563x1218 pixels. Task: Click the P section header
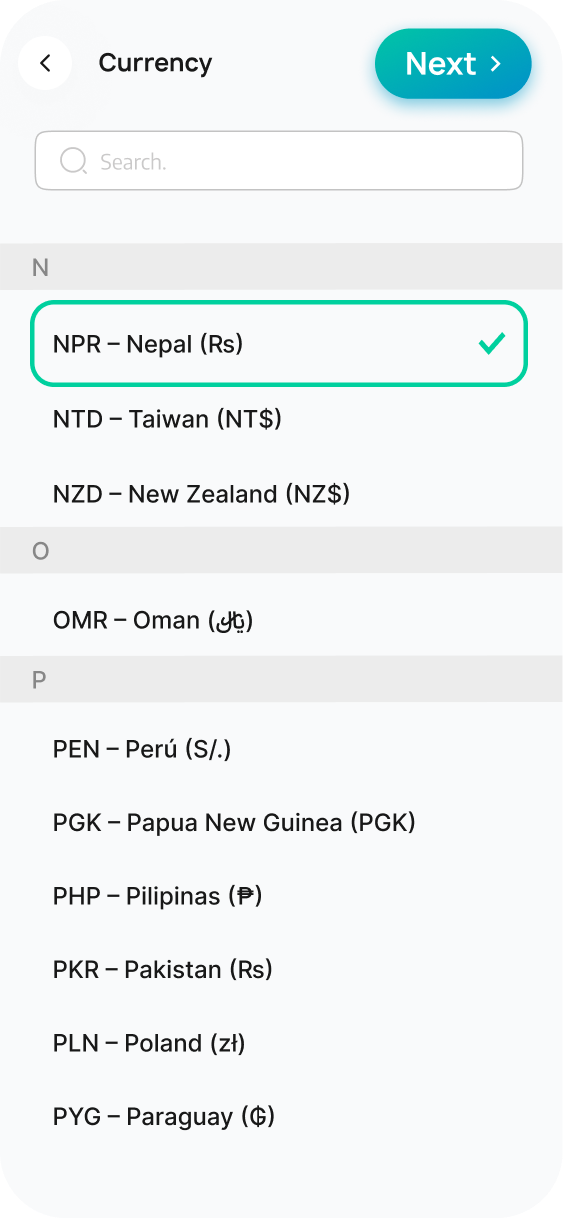(281, 679)
